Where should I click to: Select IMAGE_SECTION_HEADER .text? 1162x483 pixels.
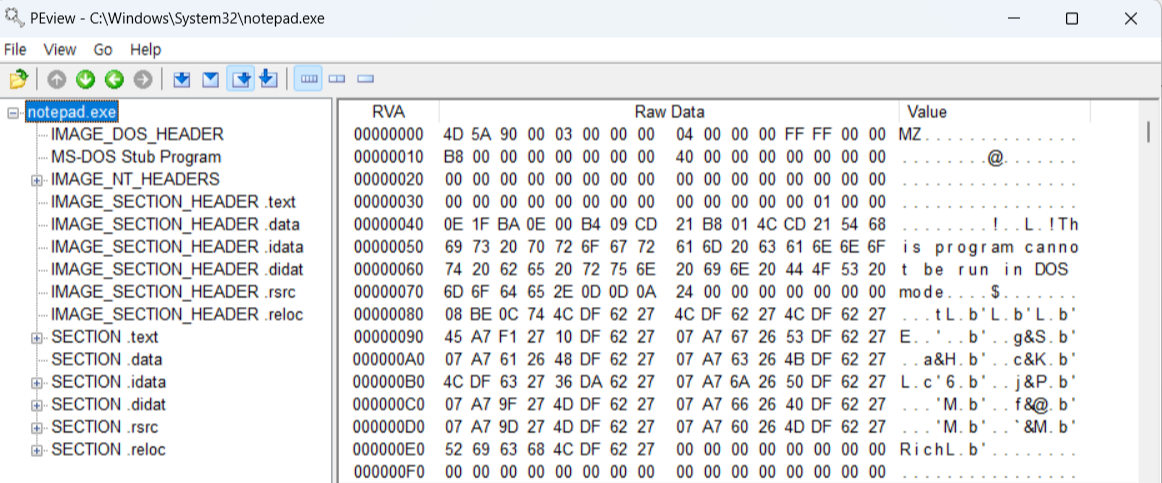173,201
